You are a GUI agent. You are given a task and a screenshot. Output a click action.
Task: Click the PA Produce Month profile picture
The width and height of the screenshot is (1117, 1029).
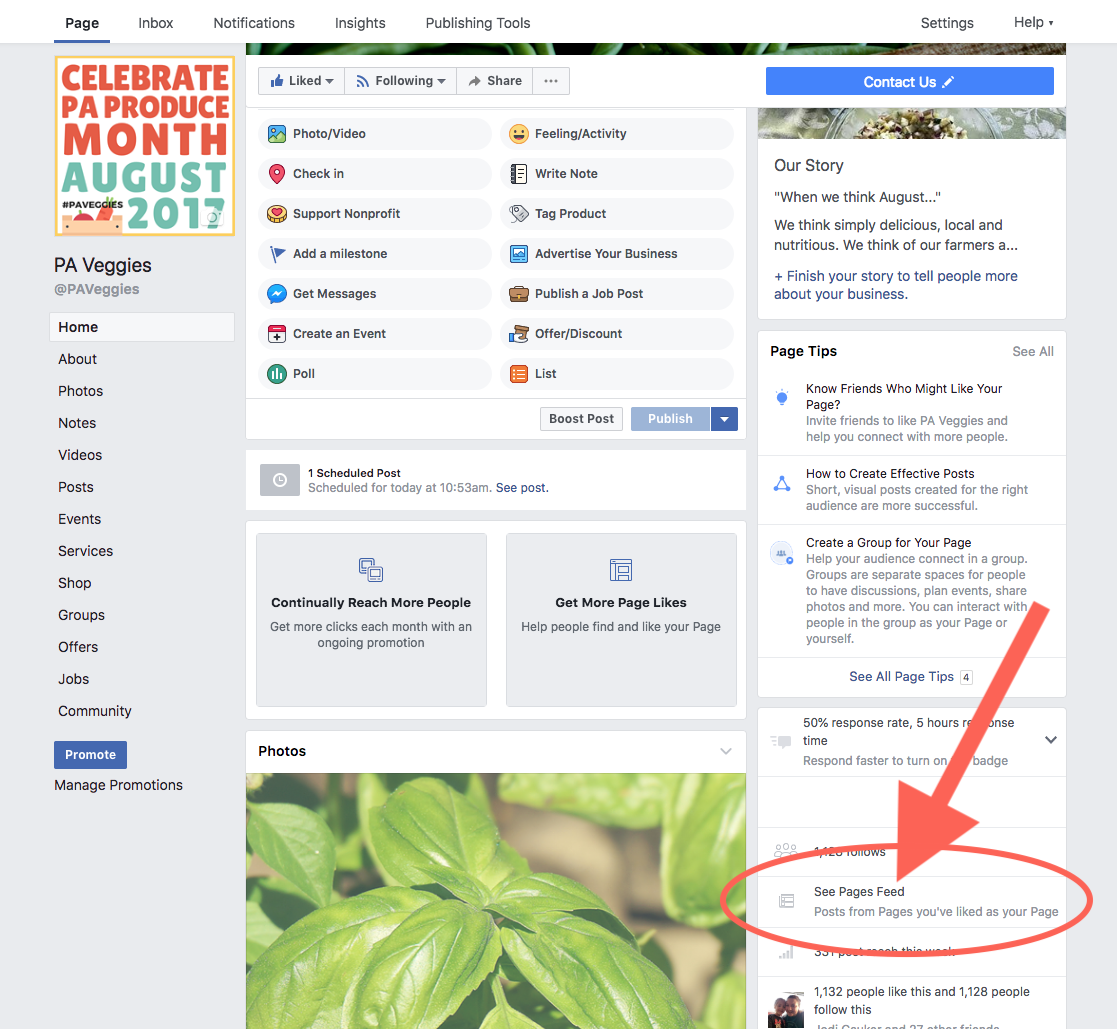pos(145,146)
